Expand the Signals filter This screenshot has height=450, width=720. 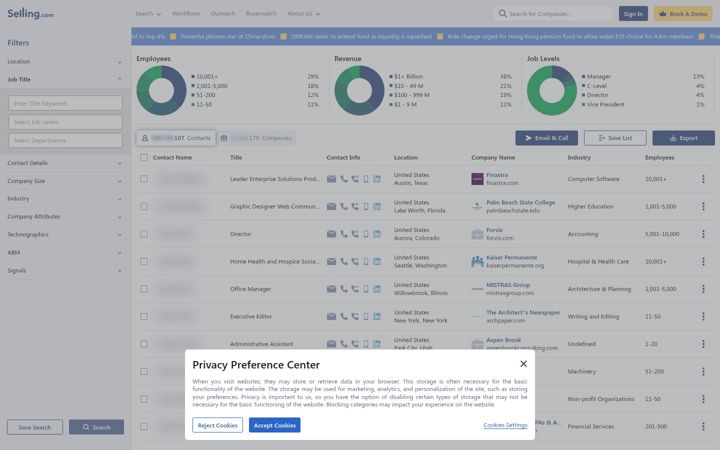click(65, 270)
